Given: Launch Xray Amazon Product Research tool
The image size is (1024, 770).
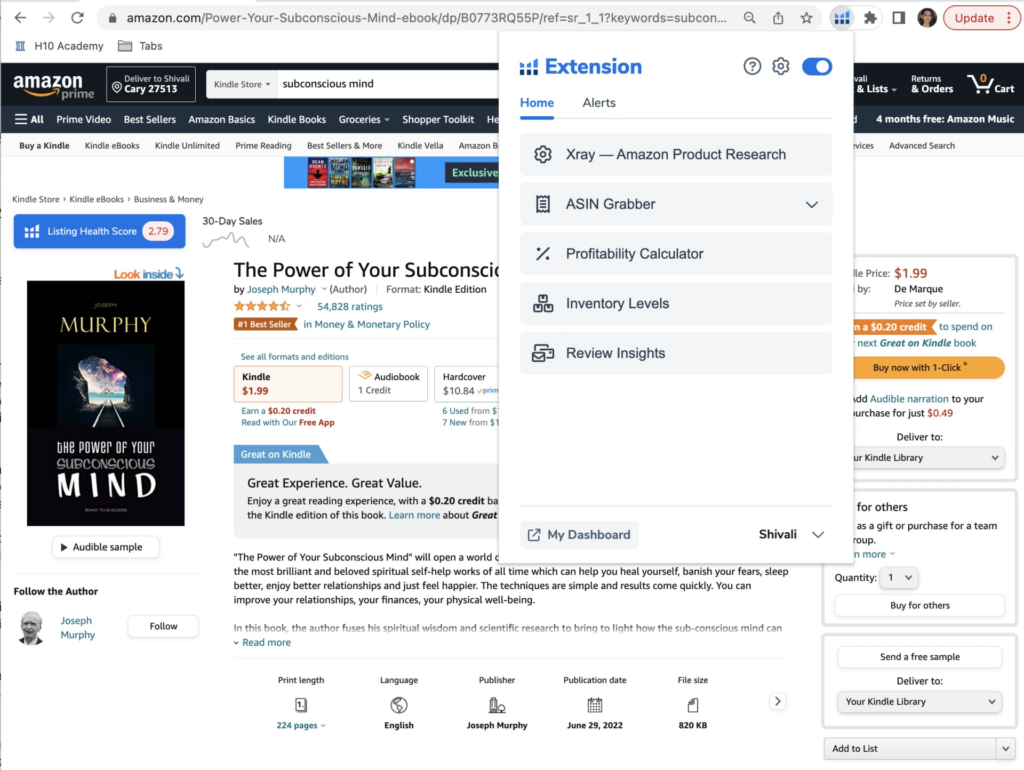Looking at the screenshot, I should click(x=676, y=154).
